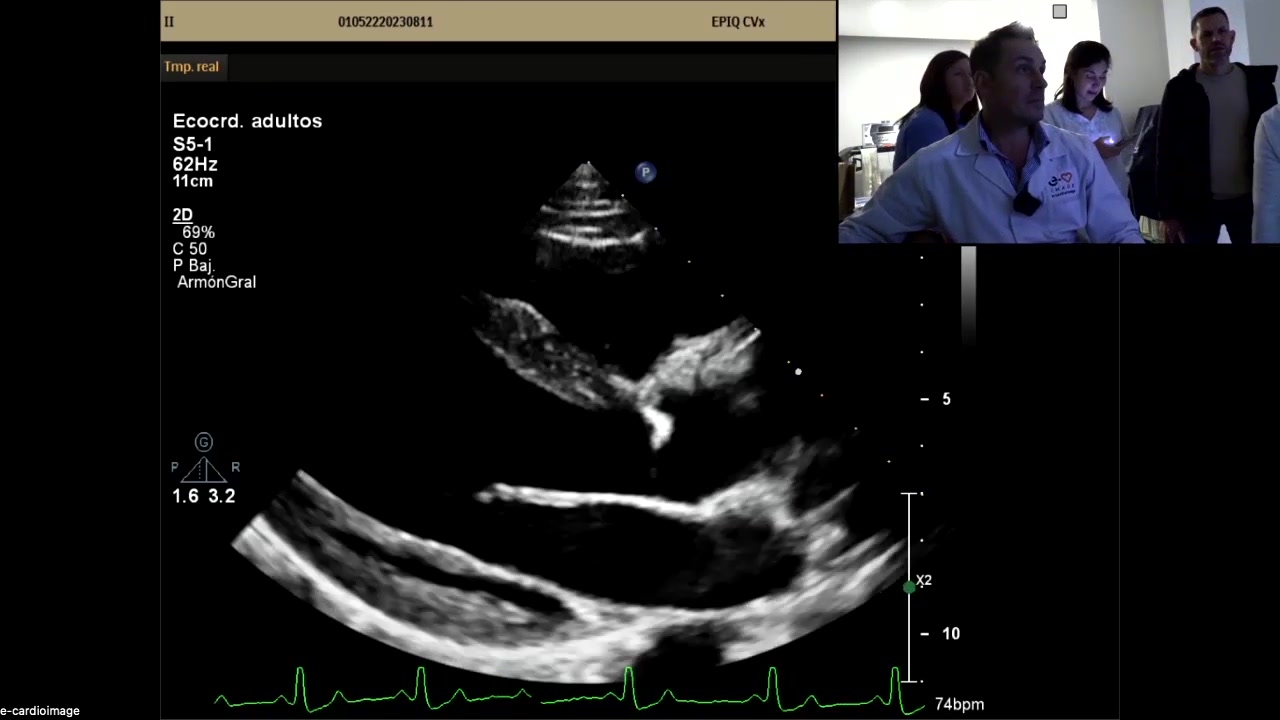Viewport: 1280px width, 720px height.
Task: Click the depth scale 5 marker
Action: pyautogui.click(x=936, y=399)
